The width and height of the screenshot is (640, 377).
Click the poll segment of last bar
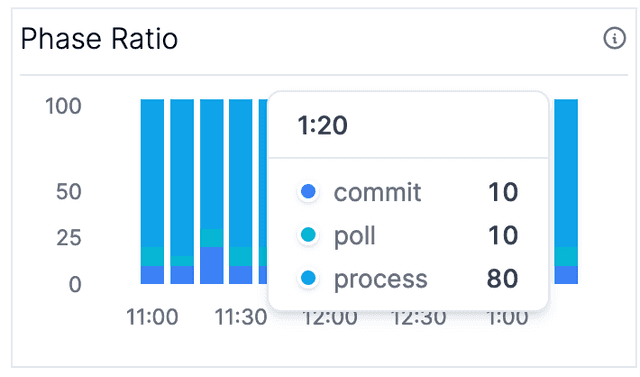566,256
